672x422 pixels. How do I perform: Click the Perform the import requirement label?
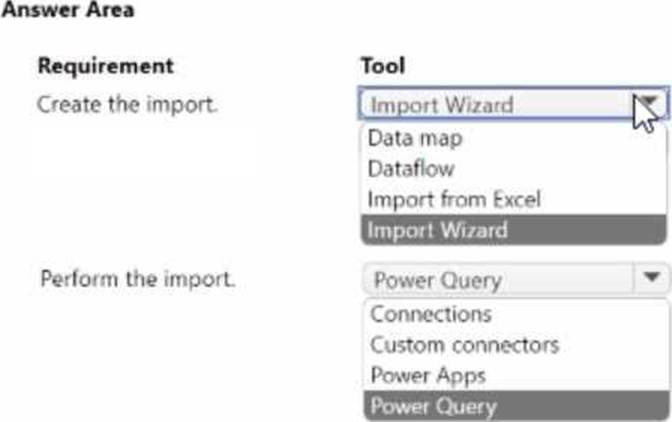138,278
